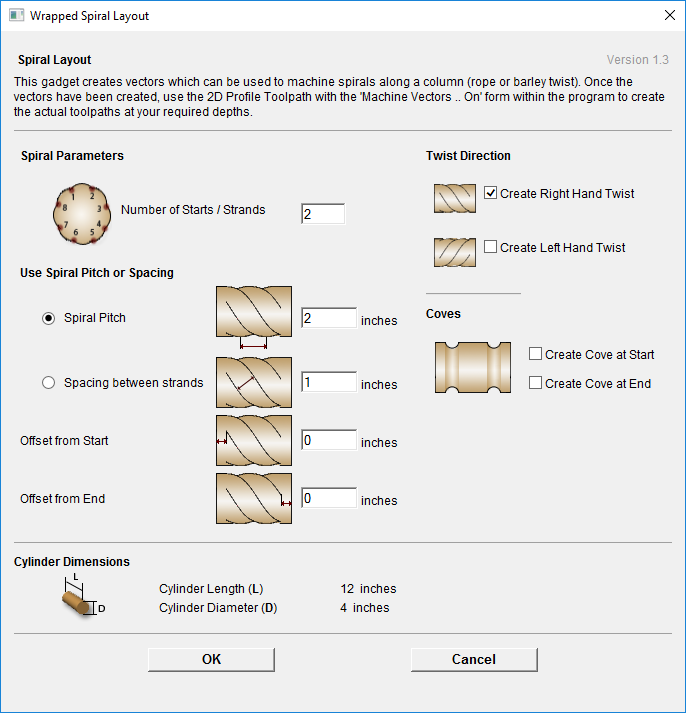Click the cylinder dimensions L/D diagram
Viewport: 686px width, 713px height.
coord(83,595)
